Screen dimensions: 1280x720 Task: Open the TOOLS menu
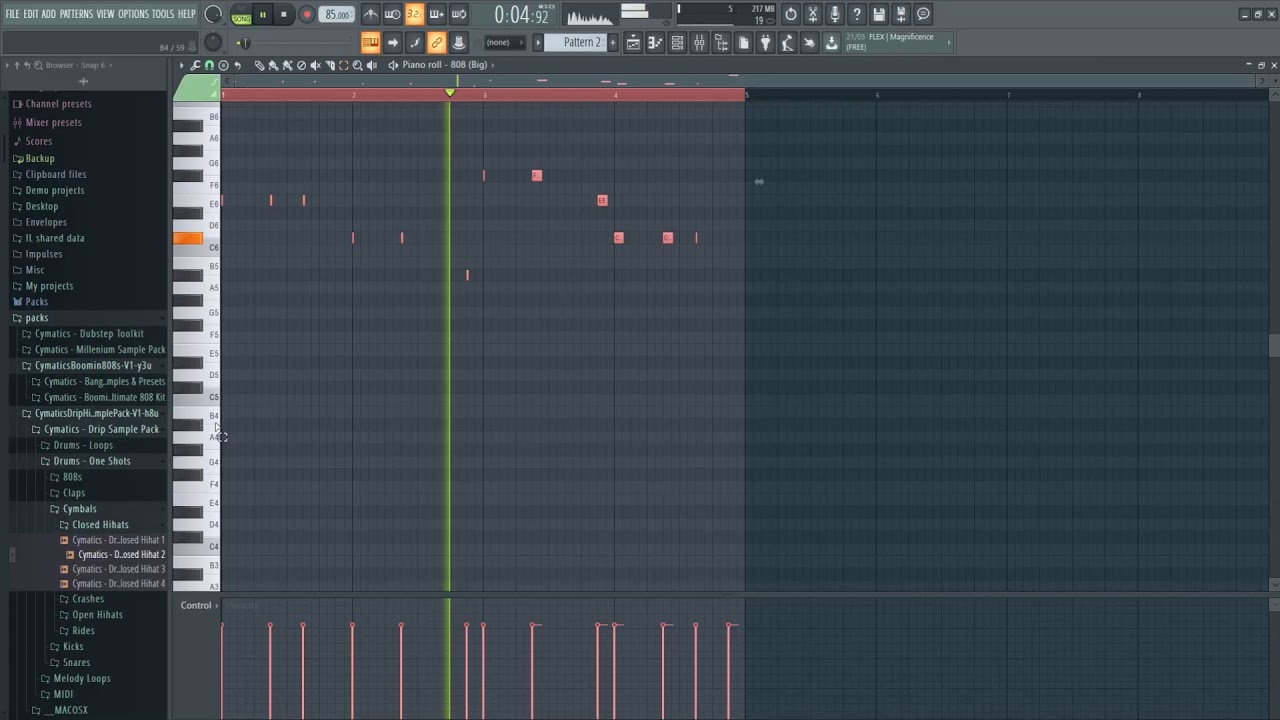pos(163,14)
